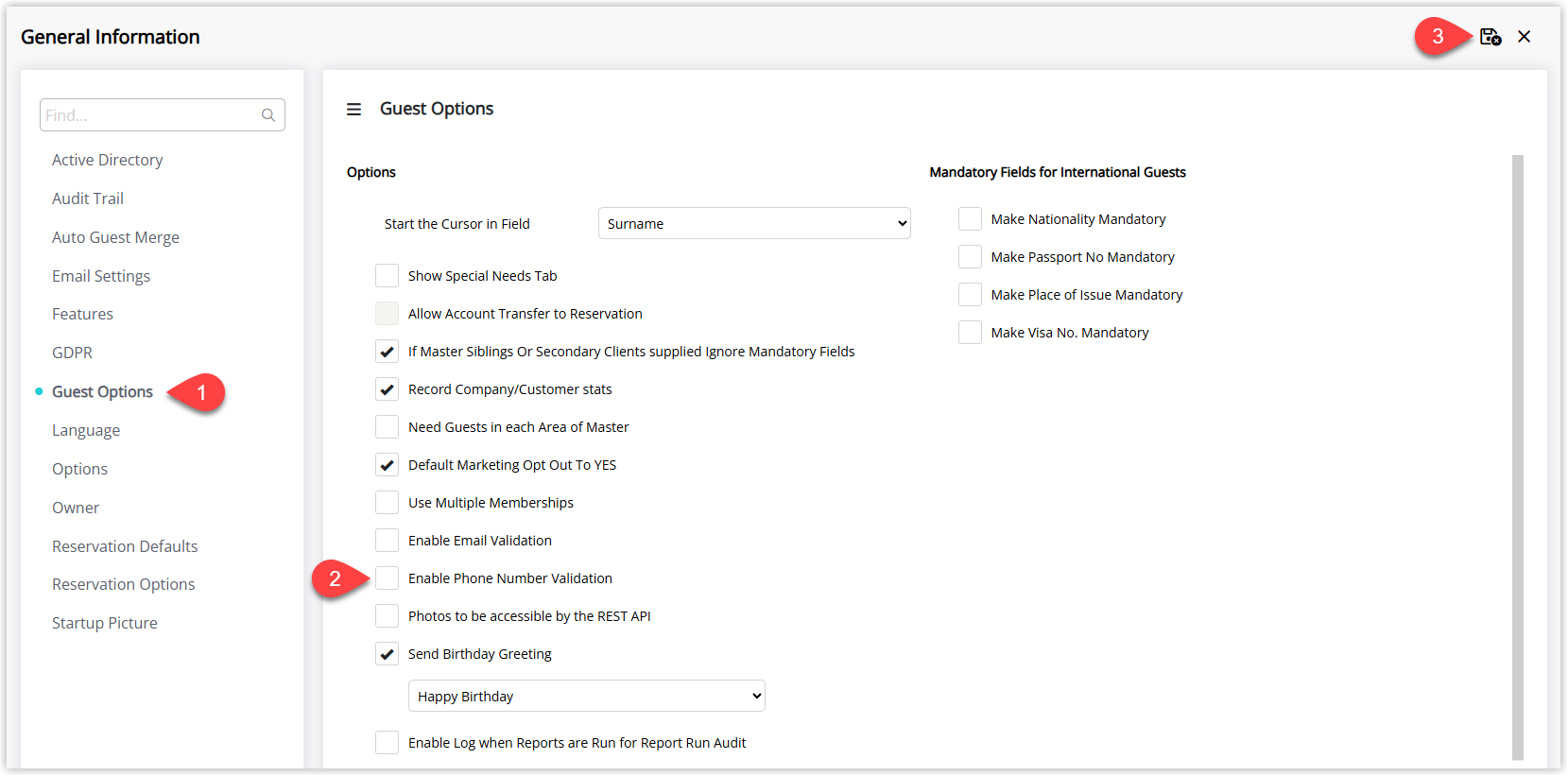Uncheck Default Marketing Opt Out To YES
The width and height of the screenshot is (1568, 776).
click(x=387, y=465)
